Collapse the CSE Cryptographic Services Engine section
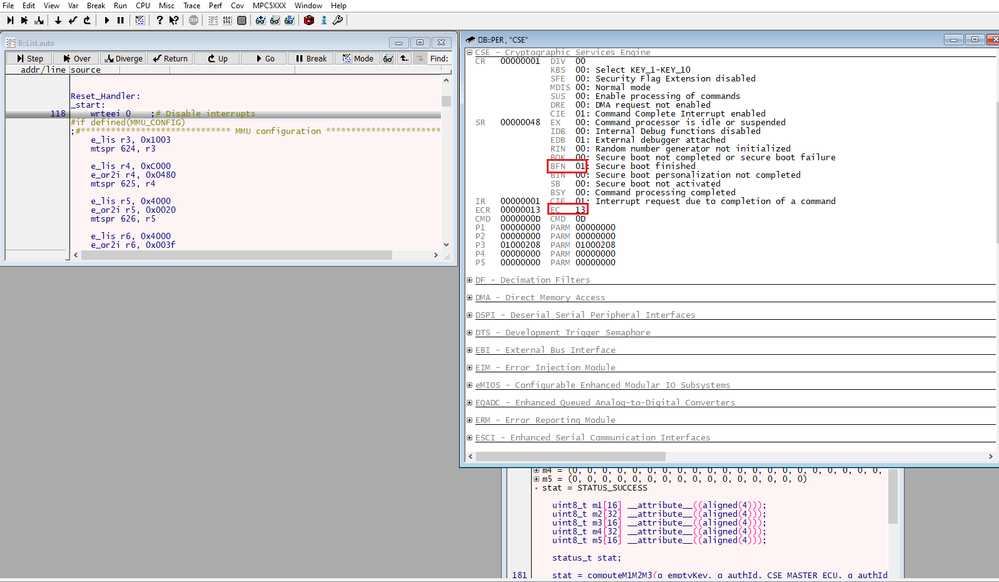999x582 pixels. point(470,52)
